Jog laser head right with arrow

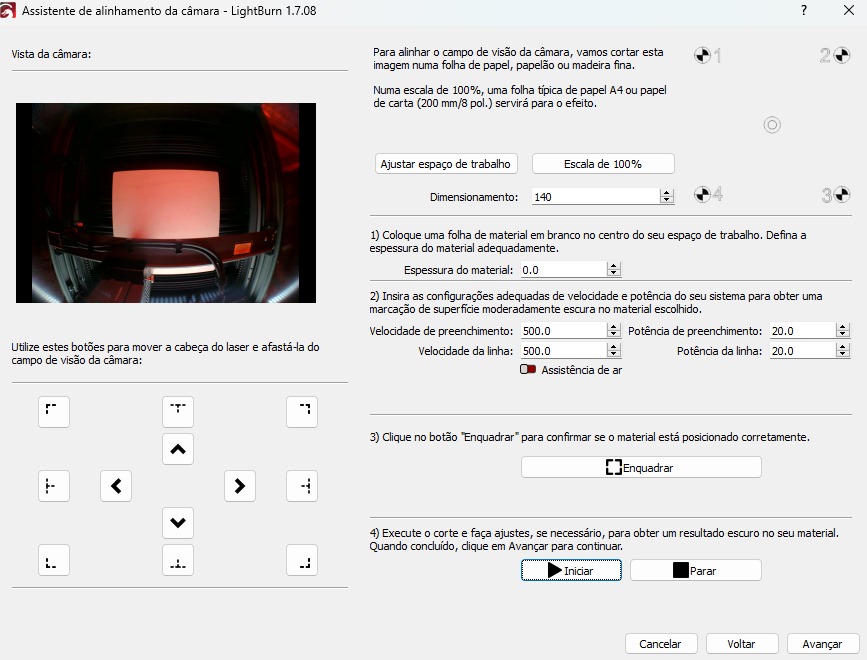click(x=240, y=486)
